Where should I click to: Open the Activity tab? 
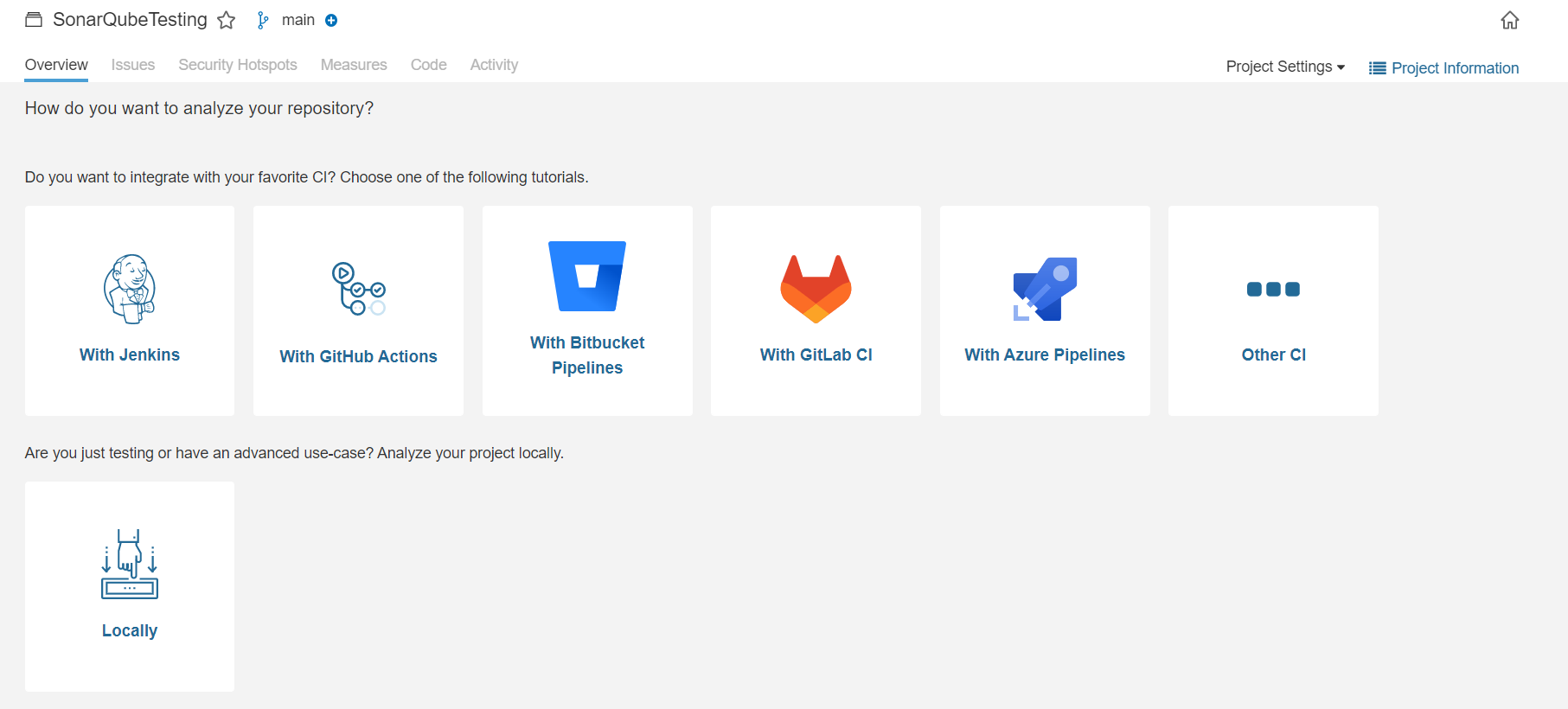pyautogui.click(x=494, y=65)
